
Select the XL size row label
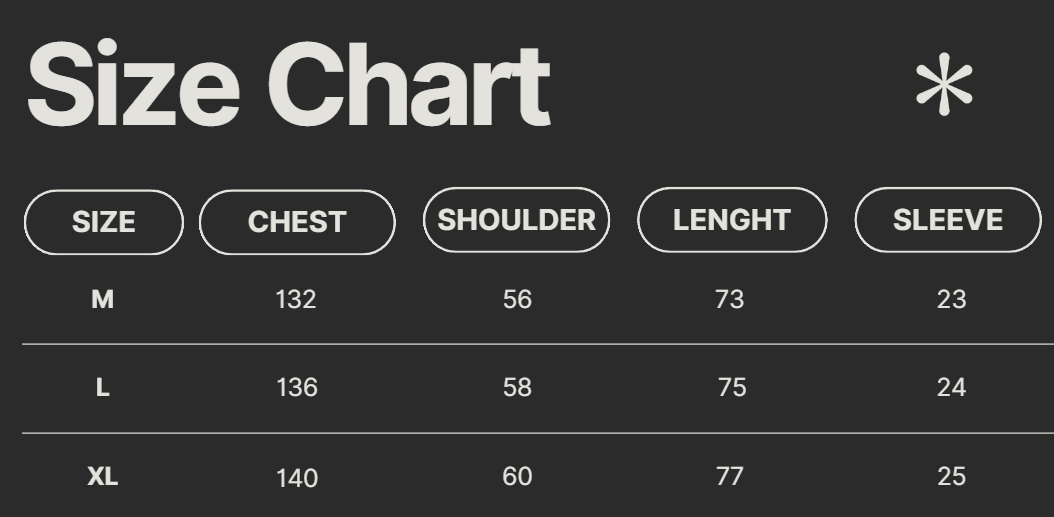[x=103, y=477]
